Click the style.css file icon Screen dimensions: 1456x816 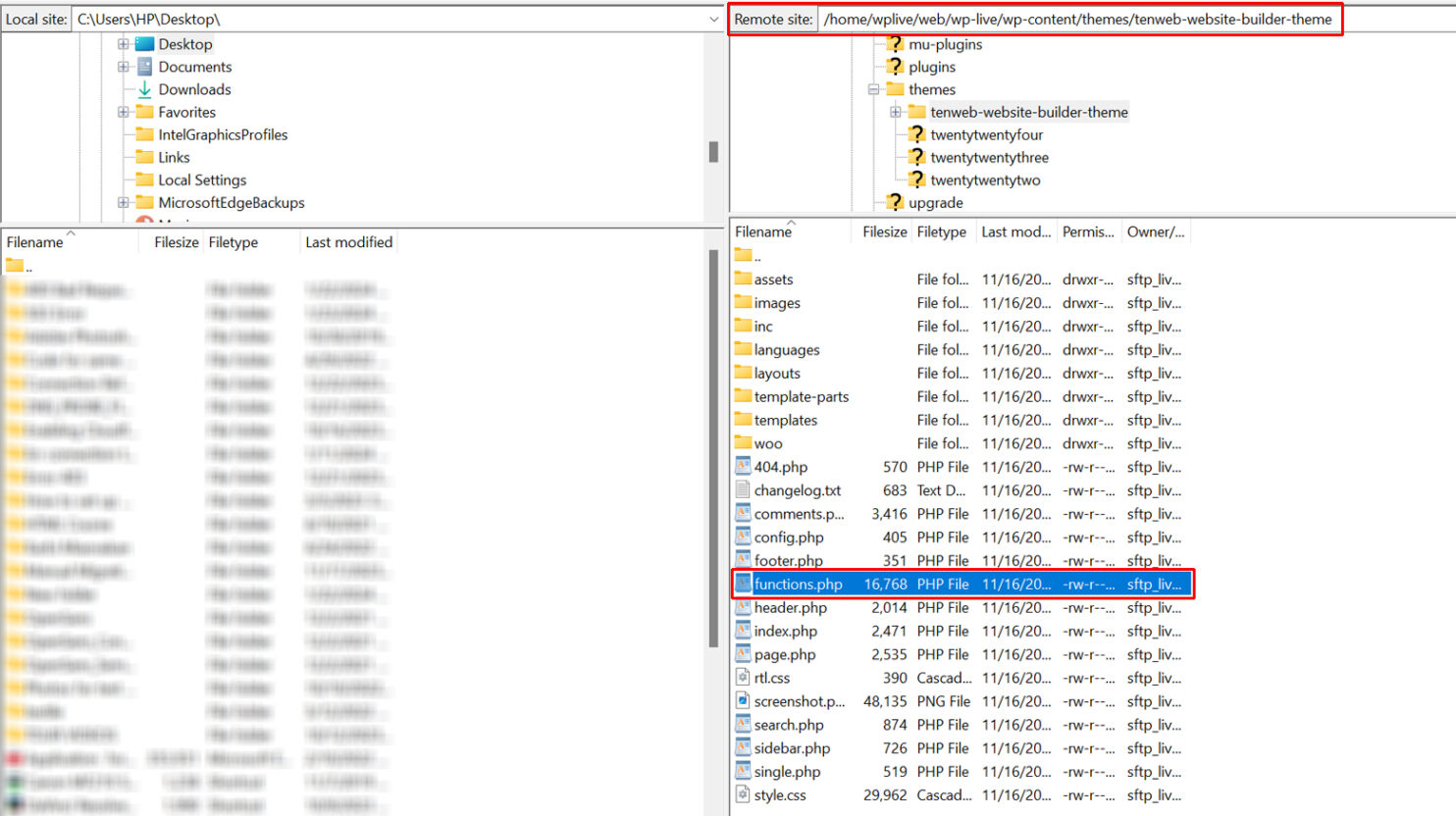coord(743,794)
